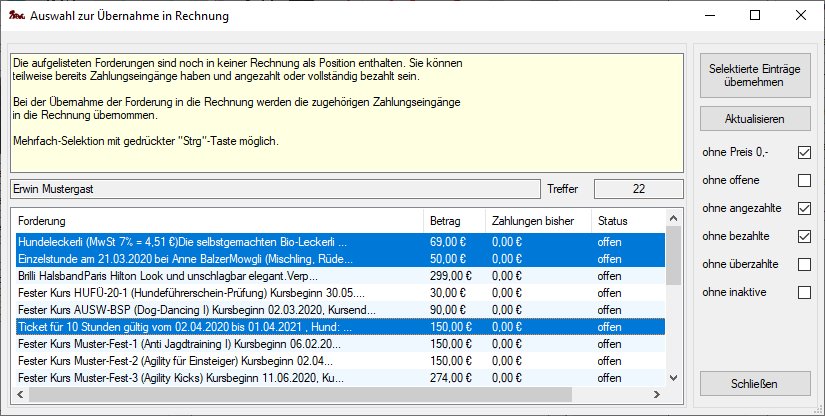The height and width of the screenshot is (416, 825).
Task: Click the Status column header
Action: pyautogui.click(x=625, y=220)
